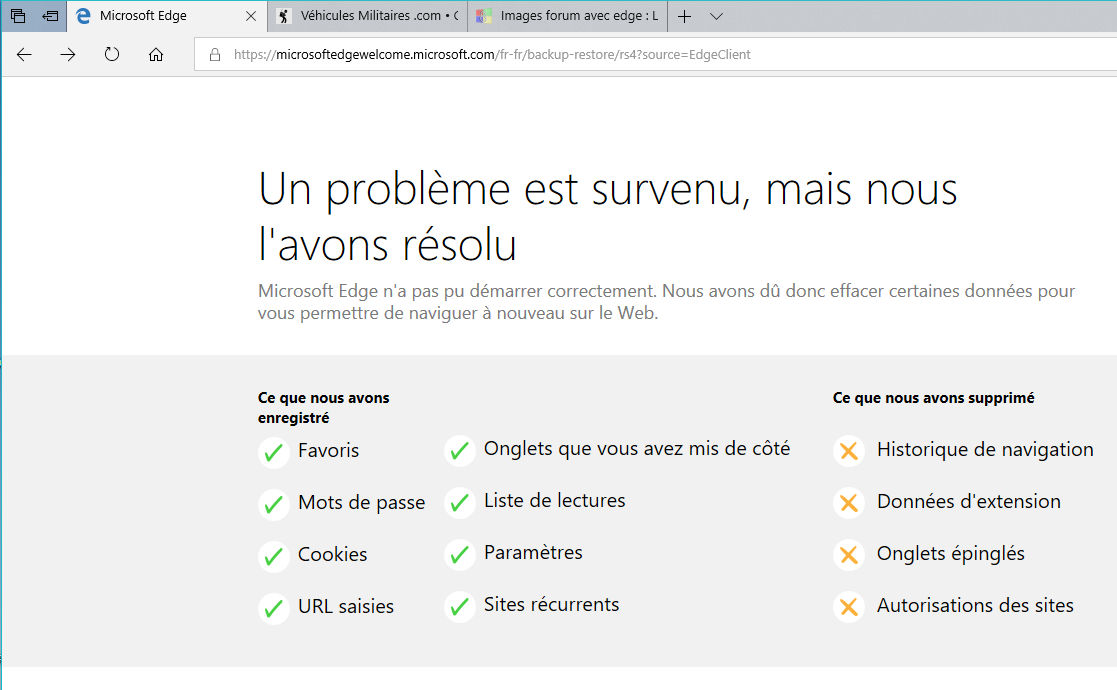Click the green check beside Mots de passe

274,503
